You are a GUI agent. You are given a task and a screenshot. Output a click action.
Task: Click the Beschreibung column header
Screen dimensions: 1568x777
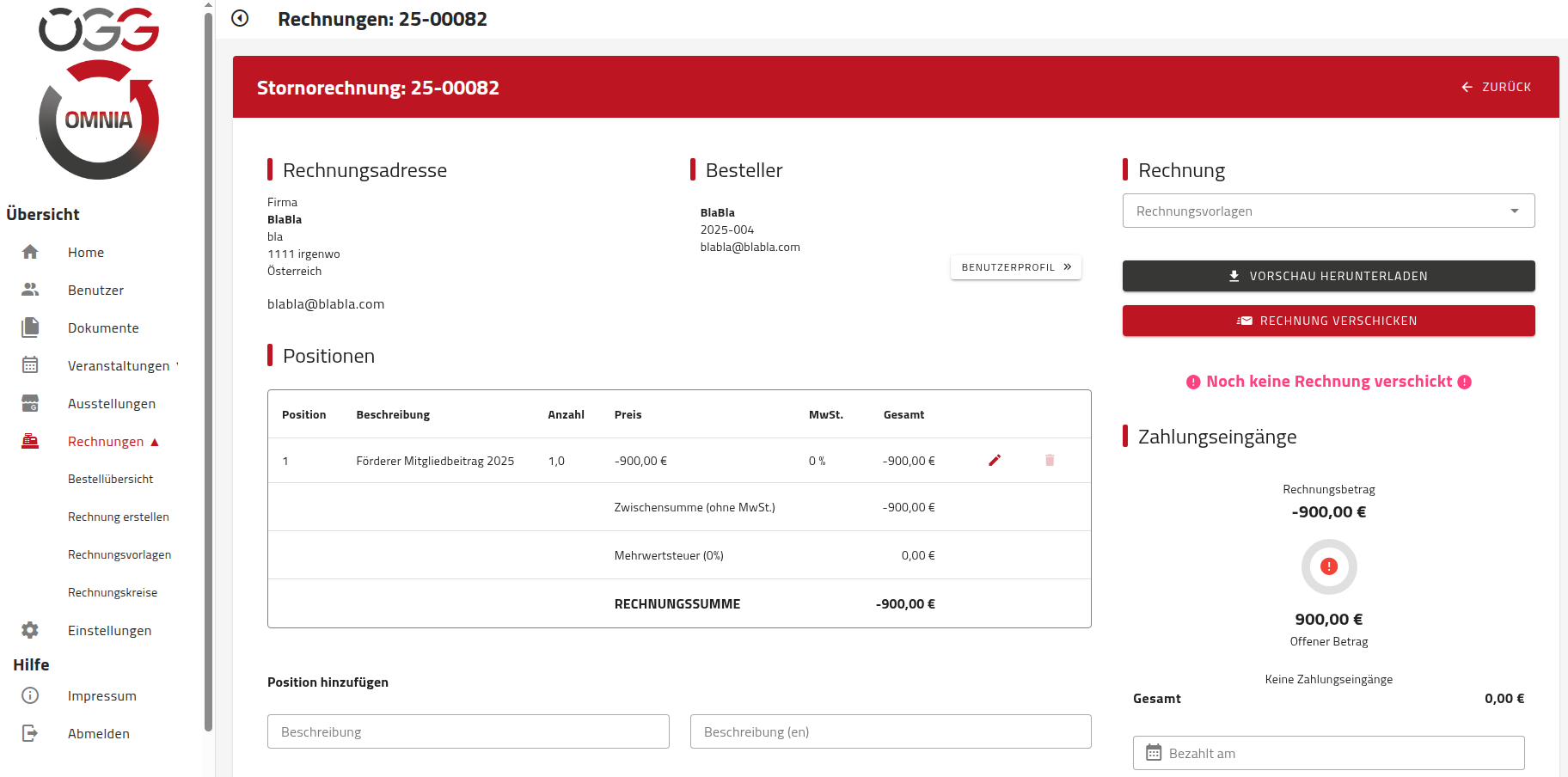click(x=393, y=414)
